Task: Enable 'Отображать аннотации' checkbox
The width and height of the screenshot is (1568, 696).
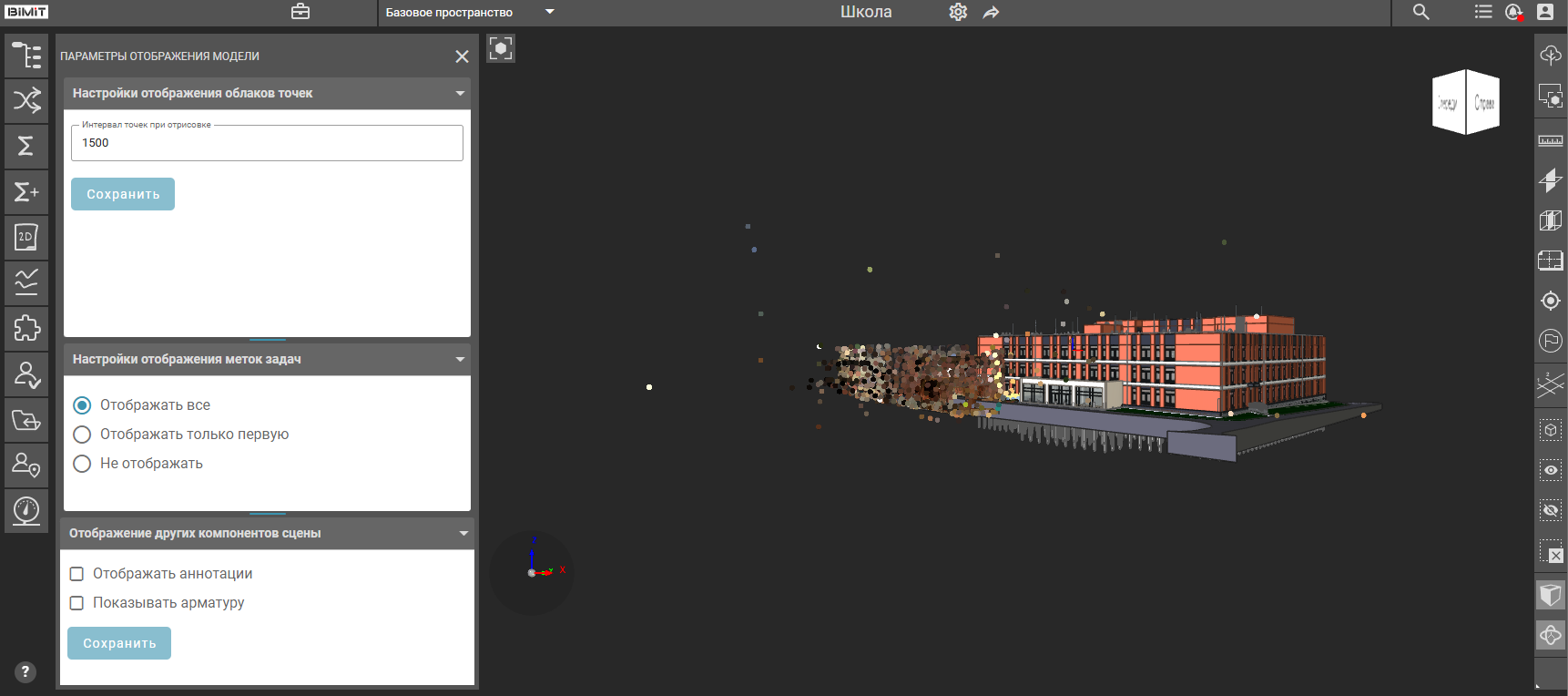Action: [77, 574]
